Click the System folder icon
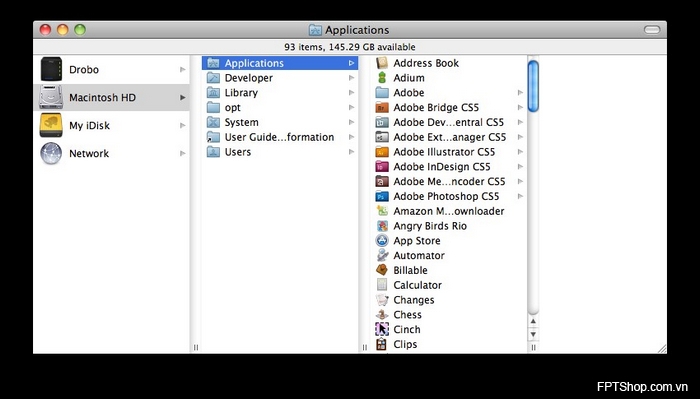 [x=213, y=122]
